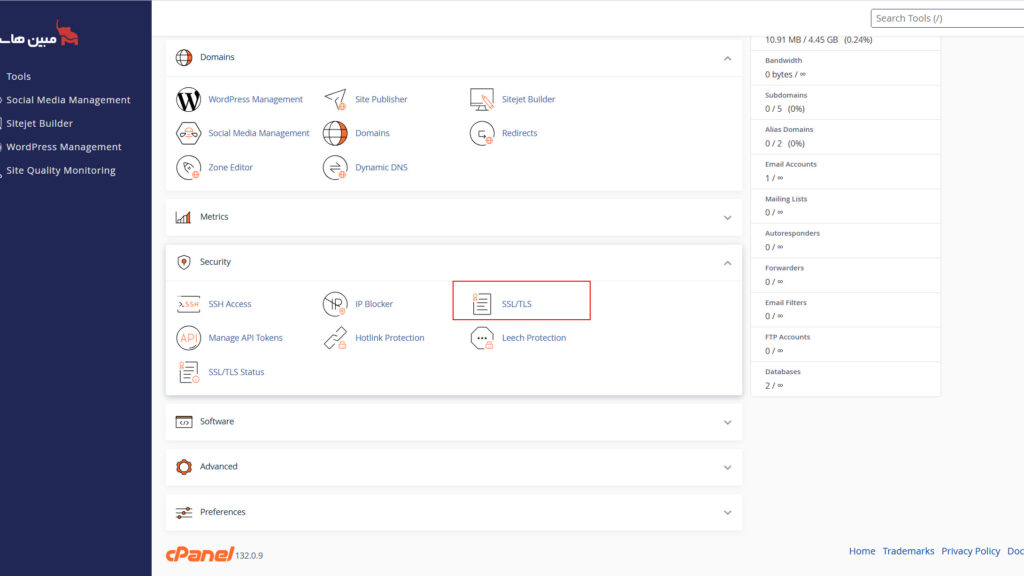Select Site Quality Monitoring in sidebar
This screenshot has width=1024, height=576.
[x=61, y=171]
